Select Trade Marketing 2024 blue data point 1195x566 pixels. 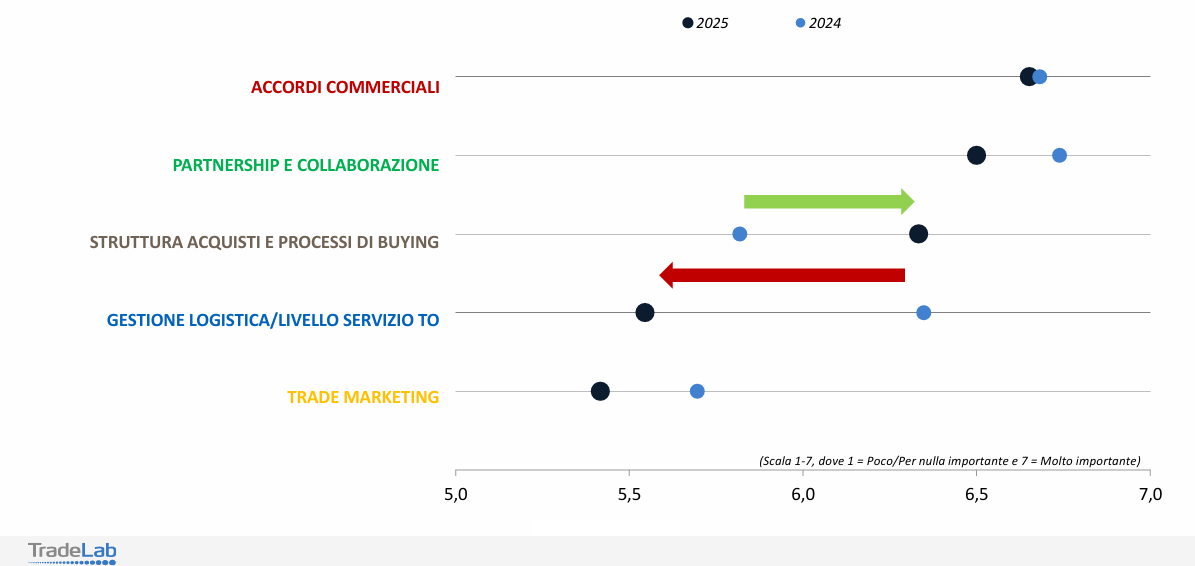tap(697, 391)
